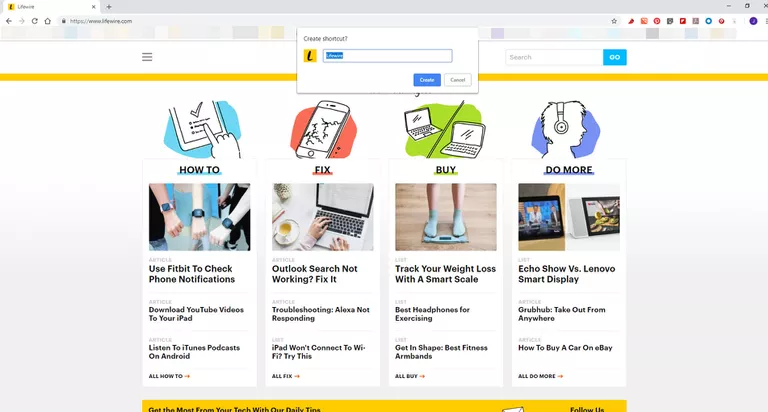The height and width of the screenshot is (412, 768).
Task: Click the two laptops illustration
Action: [445, 129]
